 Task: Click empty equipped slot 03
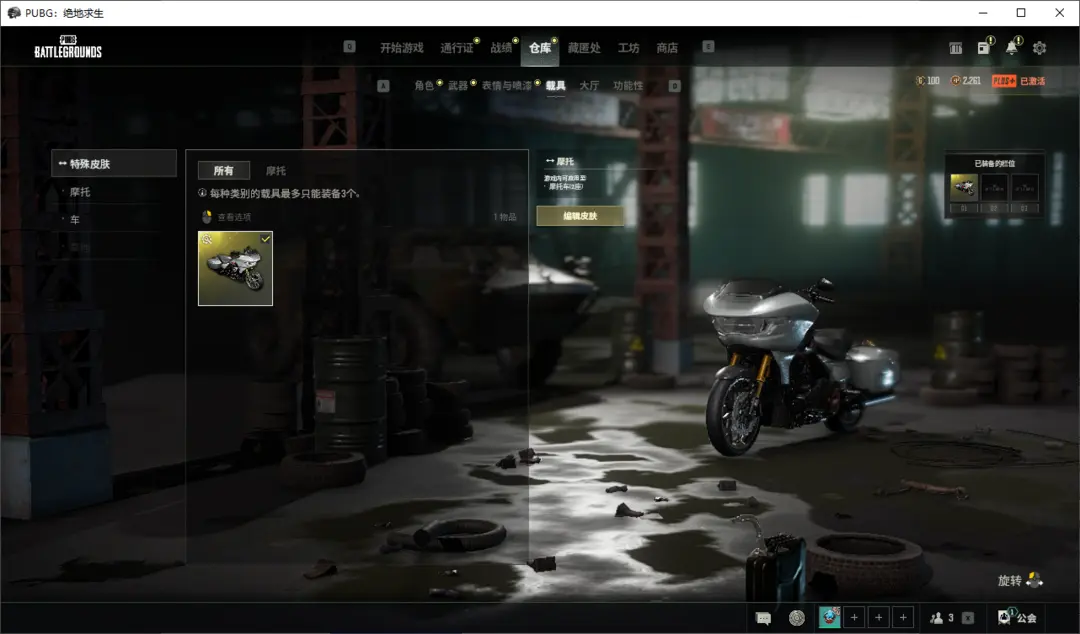tap(1024, 186)
